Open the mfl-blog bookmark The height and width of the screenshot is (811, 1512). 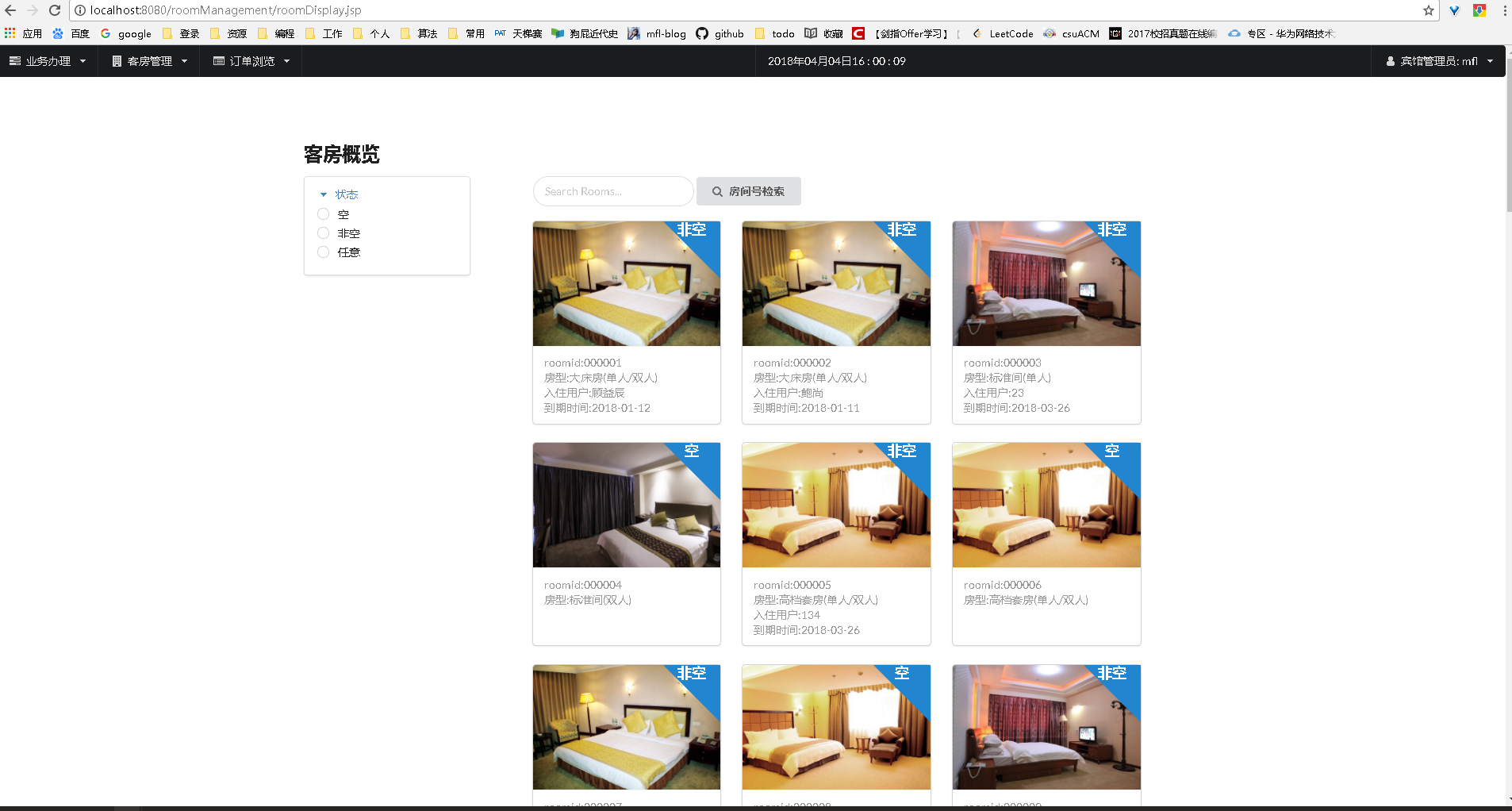pyautogui.click(x=657, y=33)
